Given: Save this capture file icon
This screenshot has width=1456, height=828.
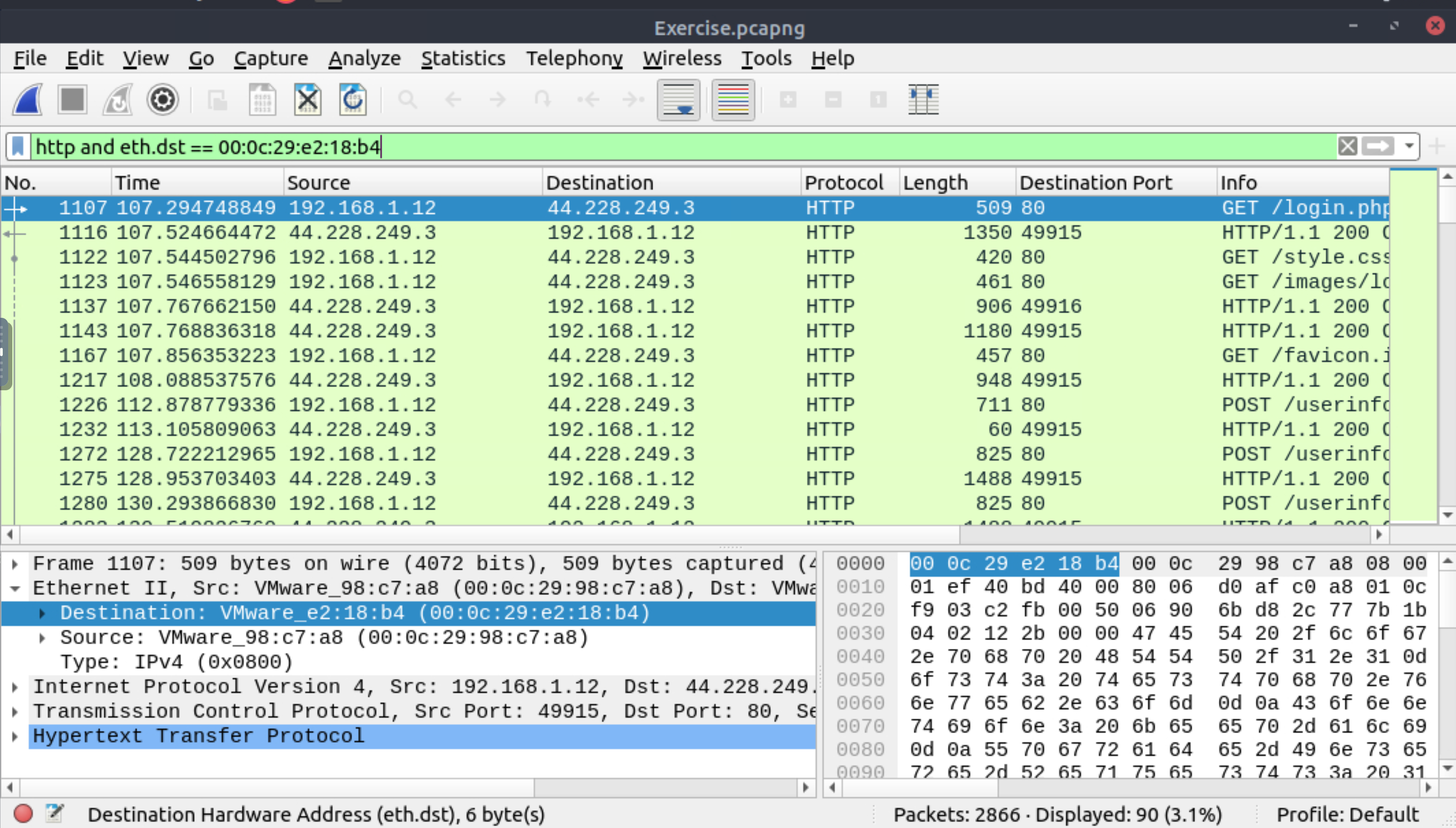Looking at the screenshot, I should tap(262, 99).
